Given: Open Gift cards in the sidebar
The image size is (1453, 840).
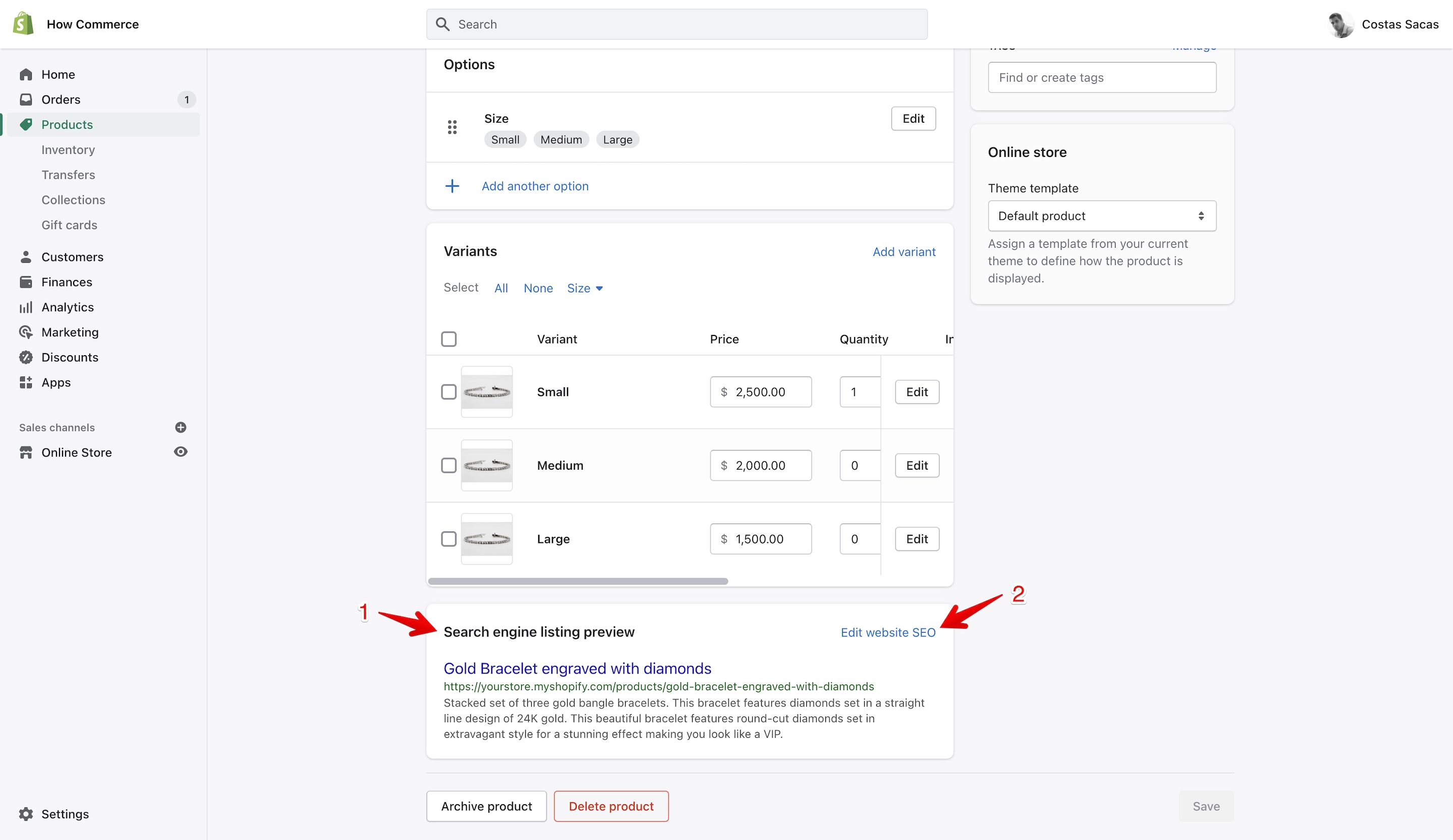Looking at the screenshot, I should [69, 225].
